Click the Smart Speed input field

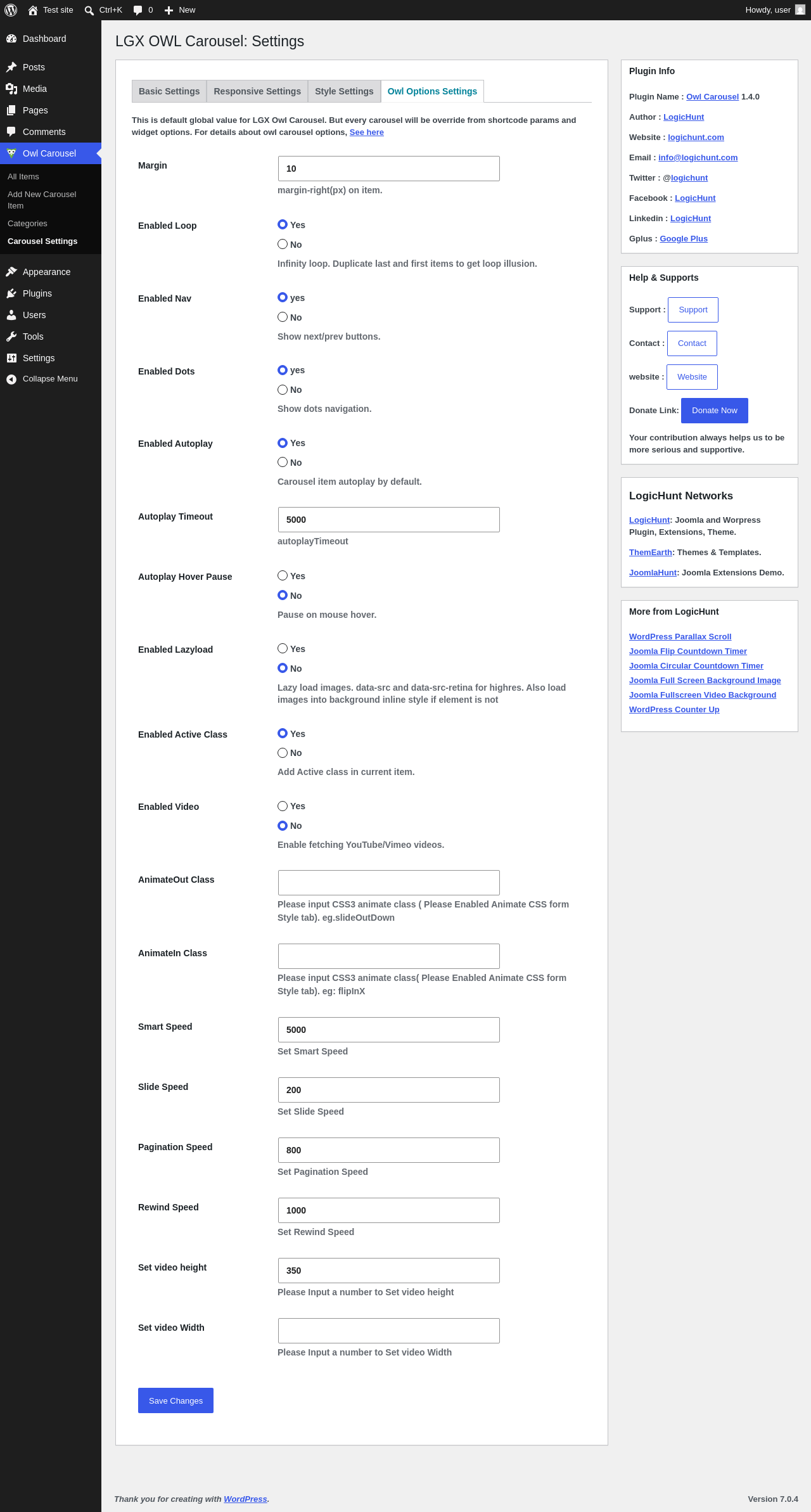pyautogui.click(x=389, y=1030)
